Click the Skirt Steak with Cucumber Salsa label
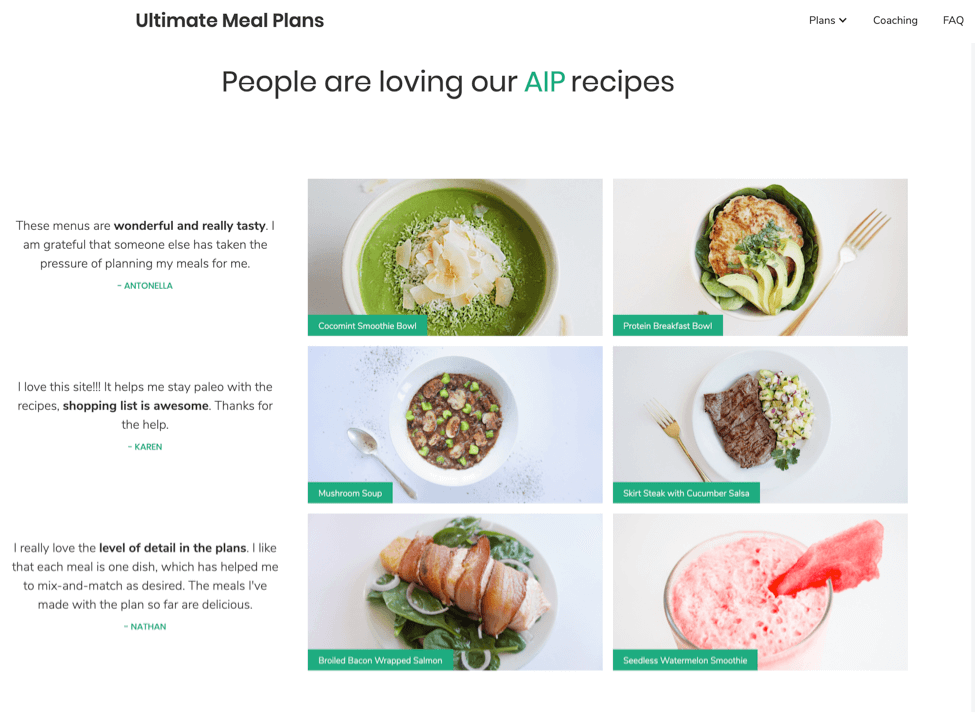The width and height of the screenshot is (975, 713). [686, 493]
